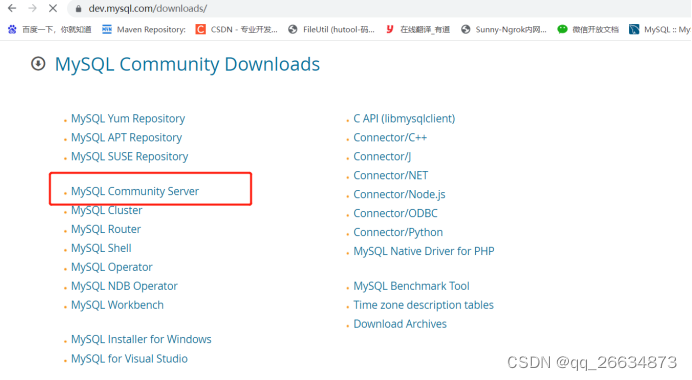Open MySQL Workbench link

coord(117,305)
